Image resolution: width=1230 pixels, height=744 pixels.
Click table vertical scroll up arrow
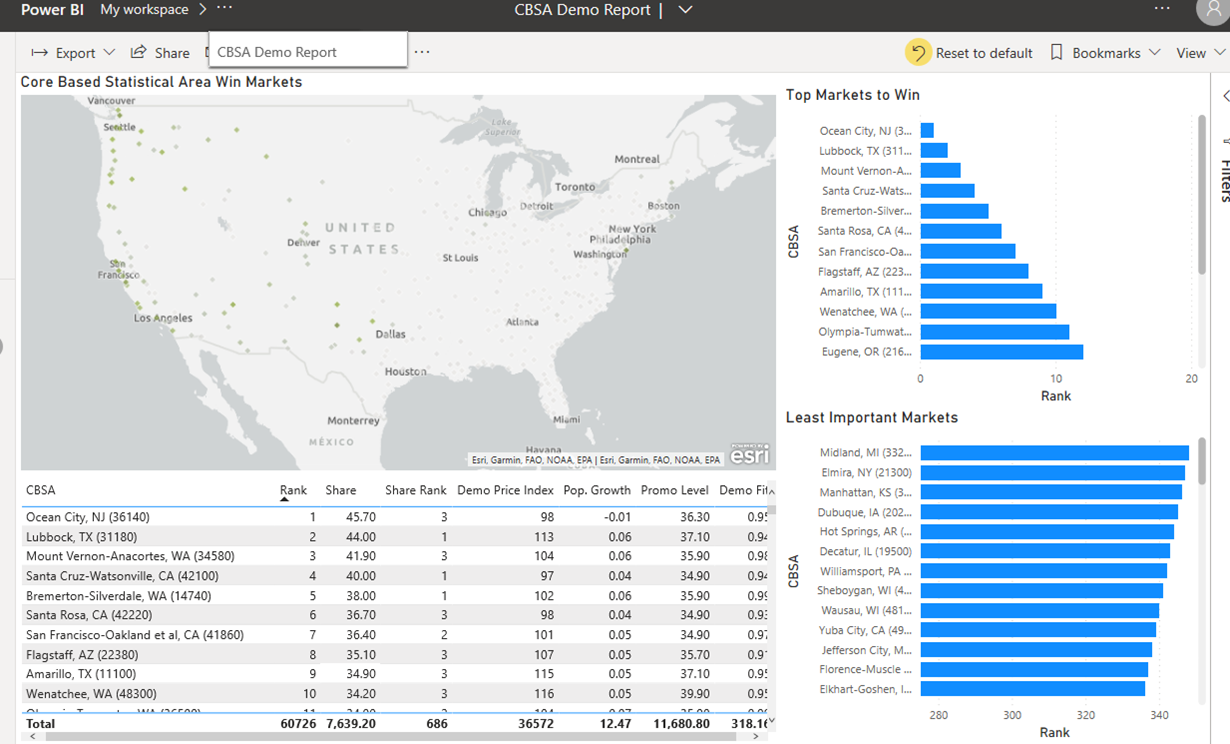click(x=771, y=491)
